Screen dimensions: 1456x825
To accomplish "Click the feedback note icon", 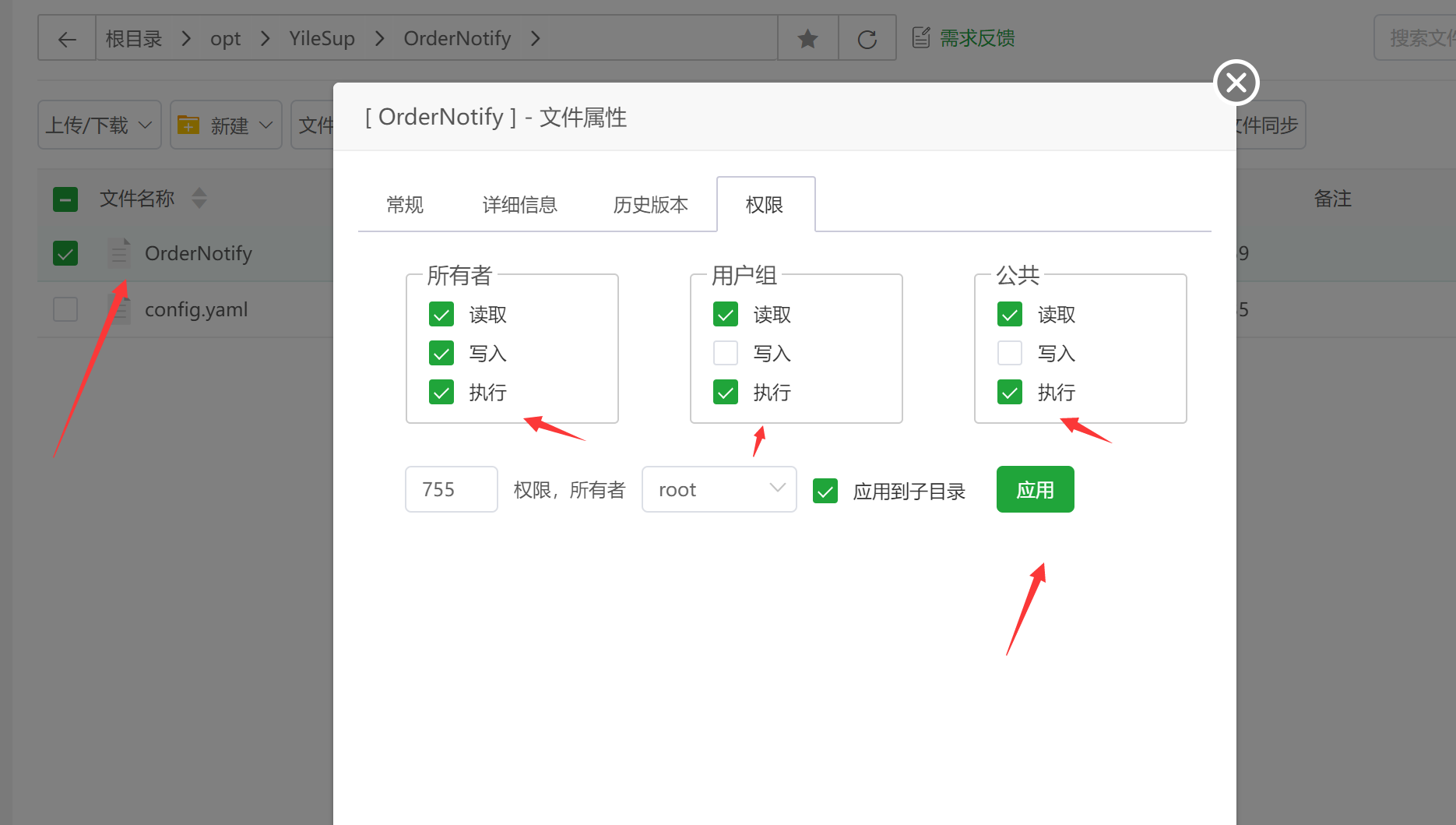I will [921, 37].
